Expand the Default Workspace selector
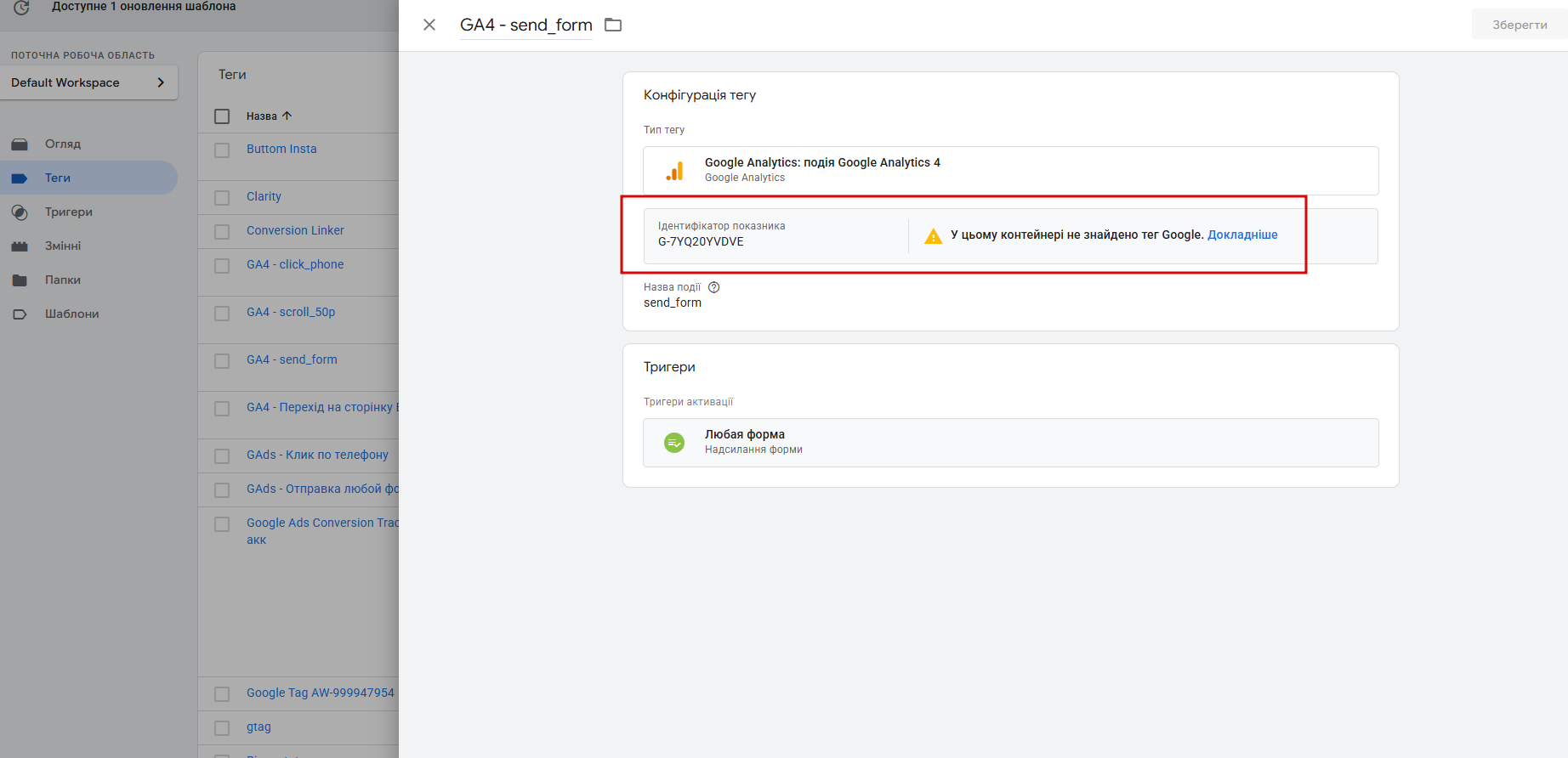This screenshot has width=1568, height=758. pyautogui.click(x=88, y=82)
